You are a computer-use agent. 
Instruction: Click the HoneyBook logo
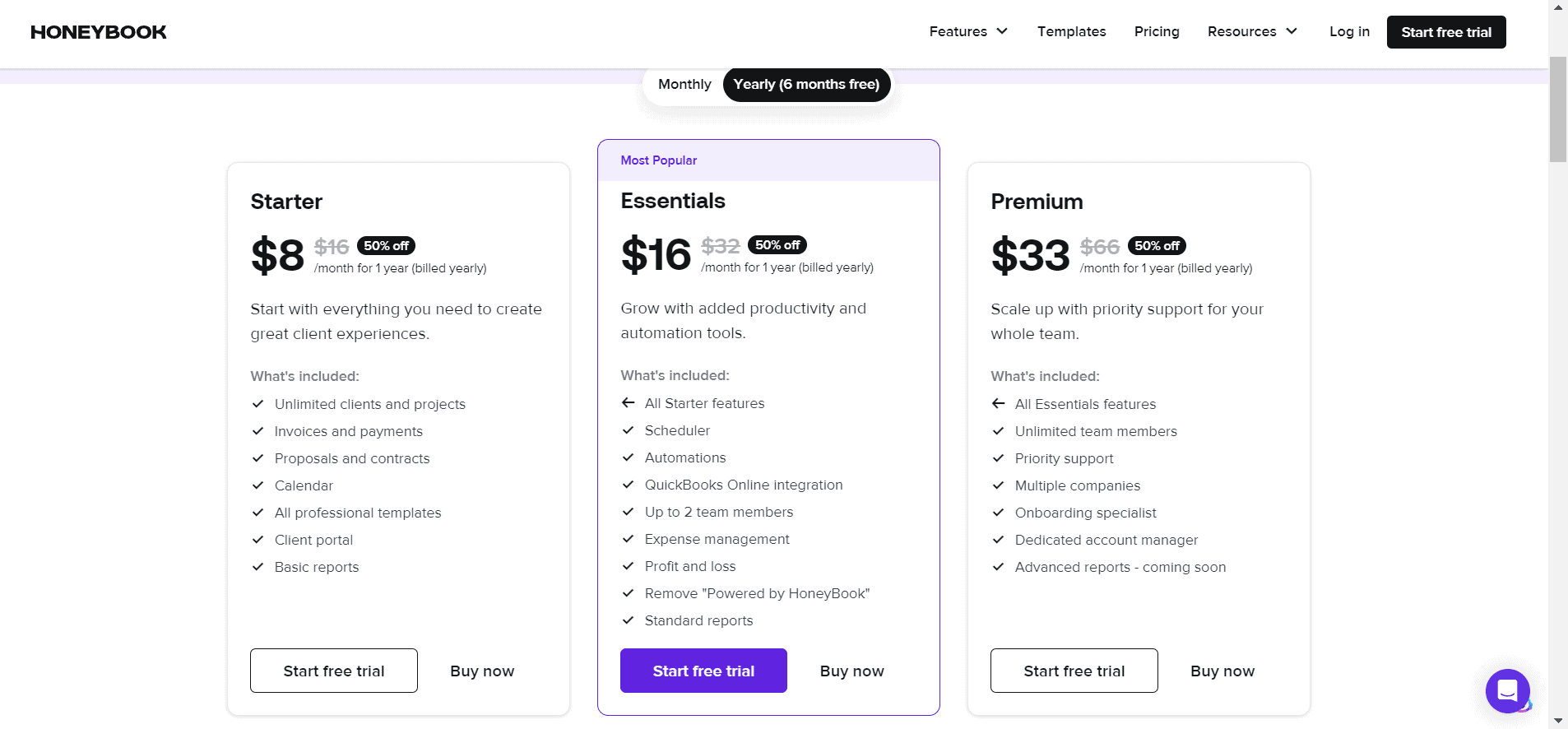point(97,31)
